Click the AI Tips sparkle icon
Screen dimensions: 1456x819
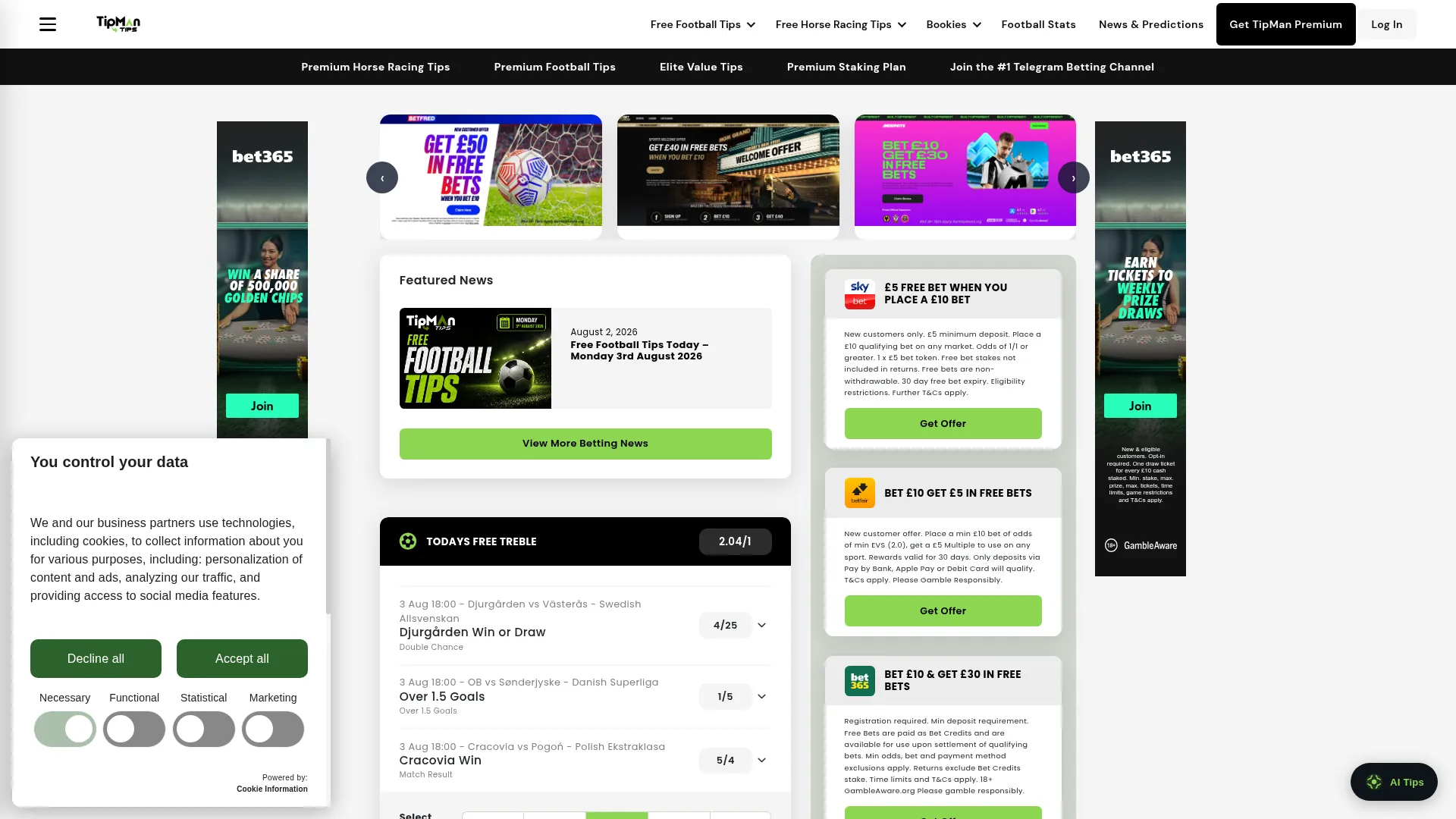coord(1374,782)
